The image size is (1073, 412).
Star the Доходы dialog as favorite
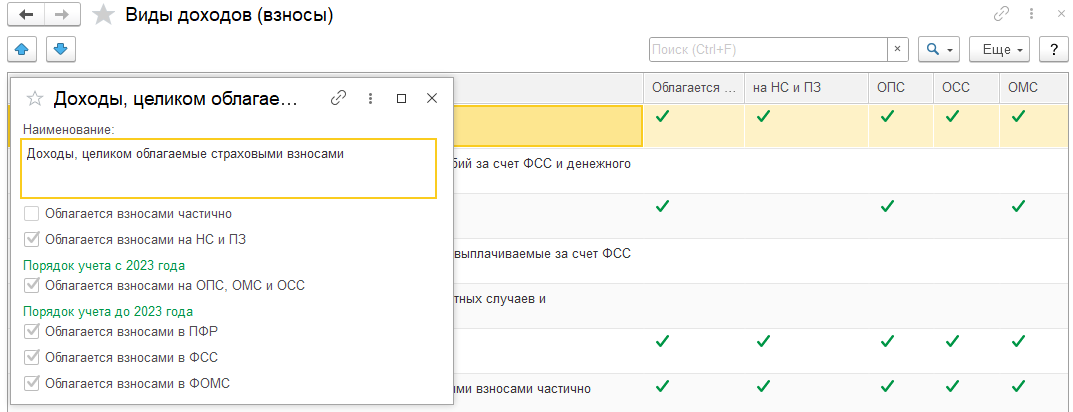35,99
